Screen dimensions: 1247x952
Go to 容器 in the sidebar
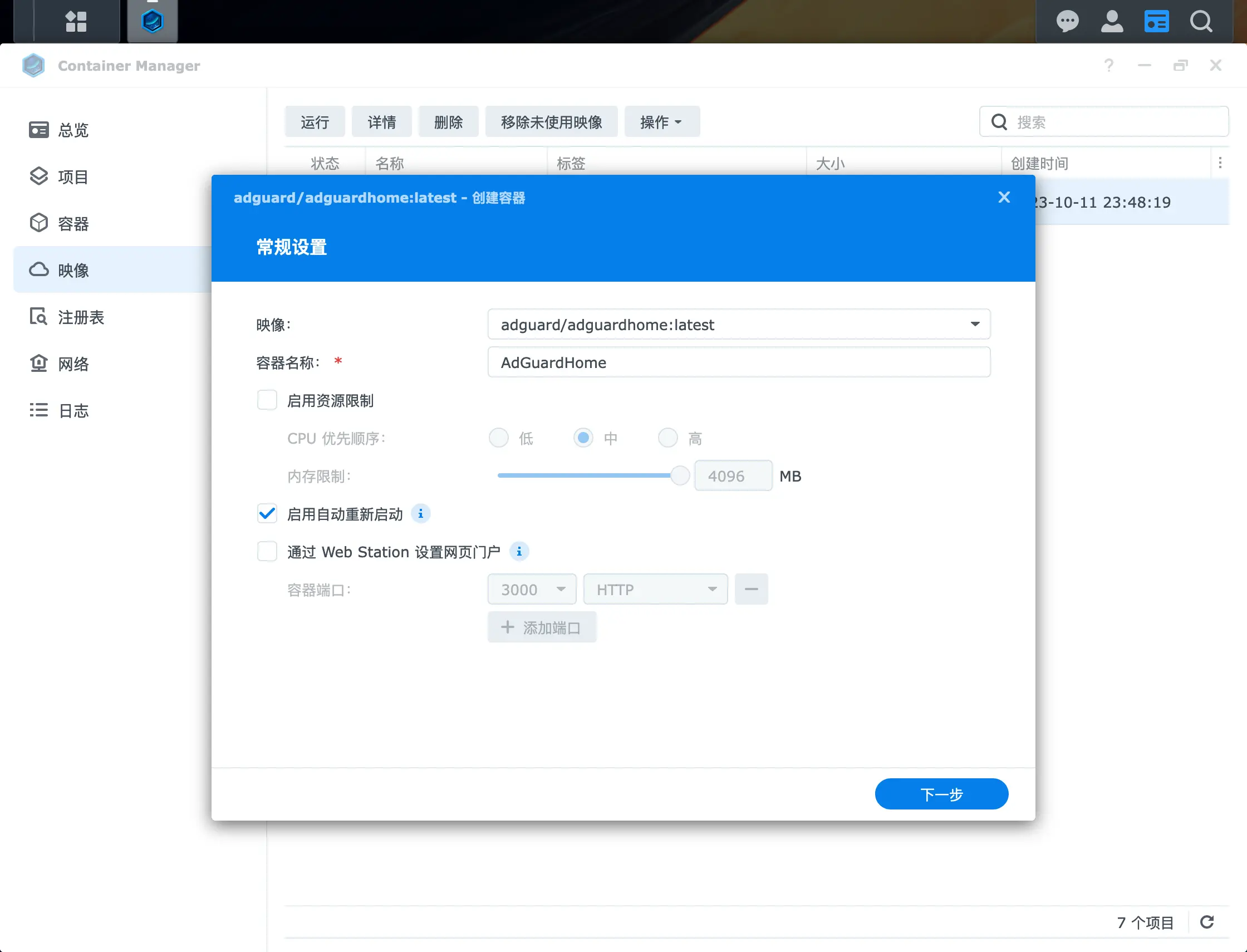point(73,223)
